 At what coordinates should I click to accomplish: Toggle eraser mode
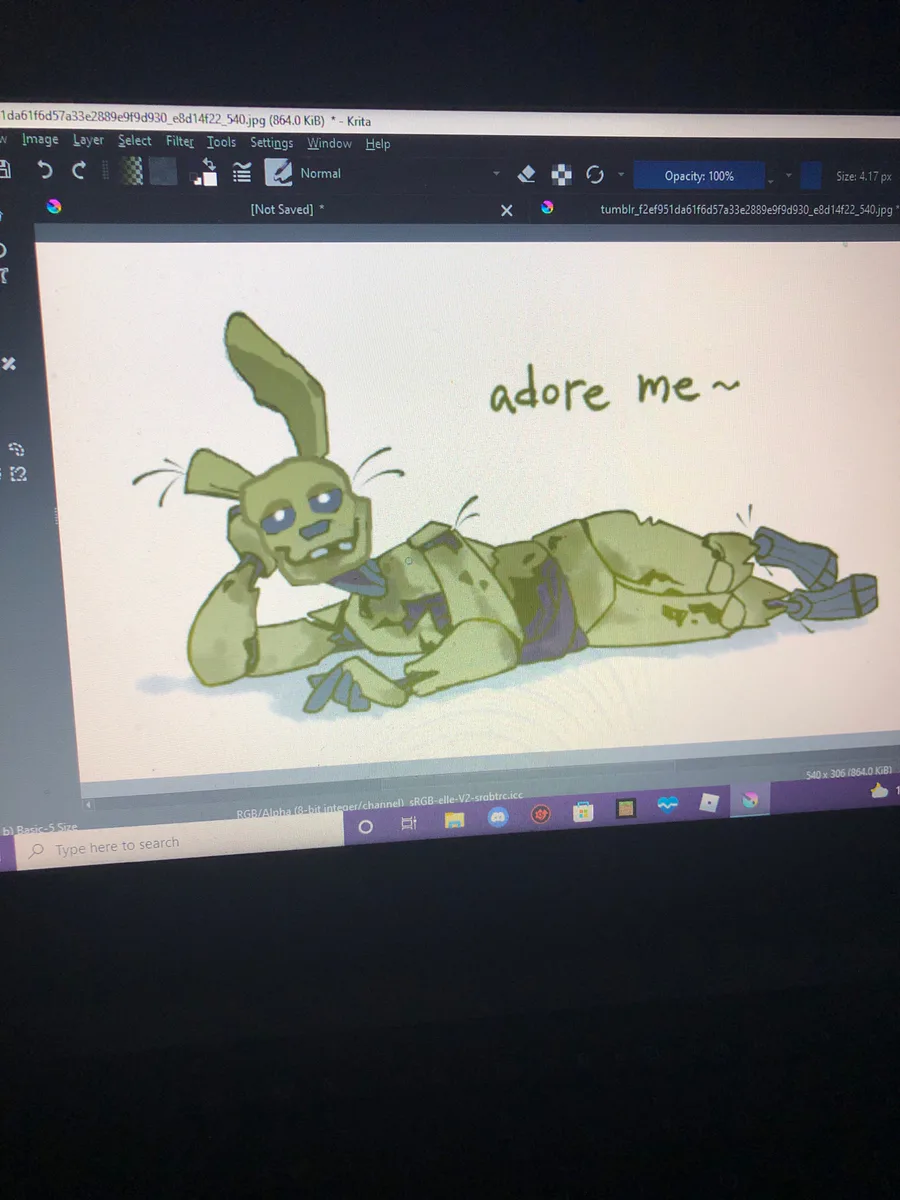(x=528, y=175)
